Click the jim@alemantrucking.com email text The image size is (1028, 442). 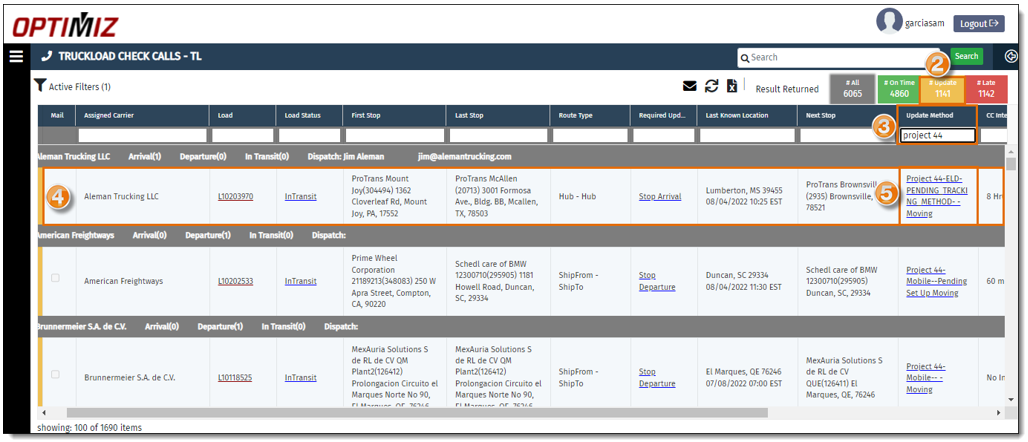pos(464,157)
